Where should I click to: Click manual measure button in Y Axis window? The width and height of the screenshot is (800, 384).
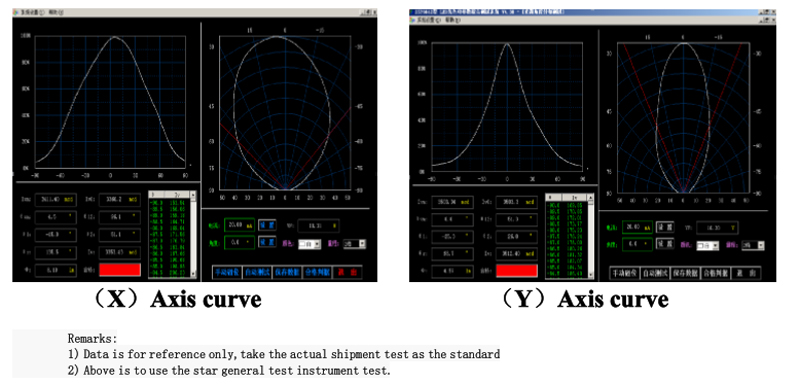click(624, 273)
